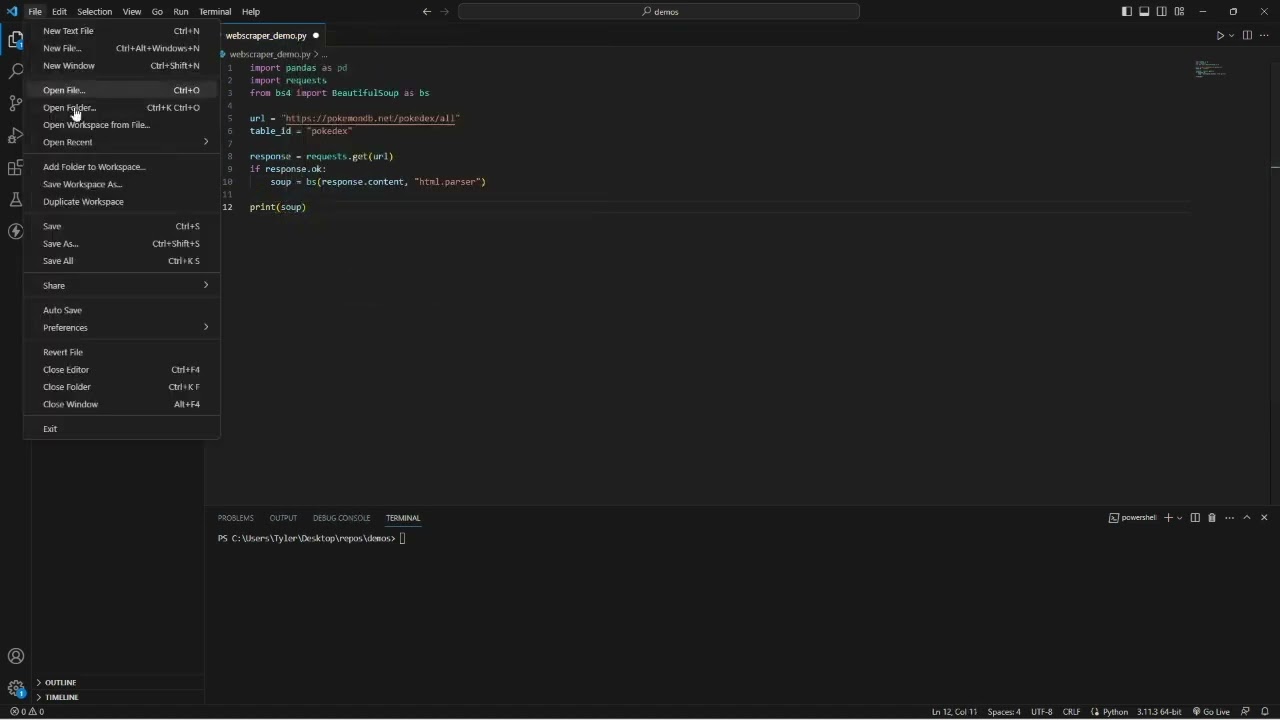Viewport: 1280px width, 720px height.
Task: Choose Exit from File menu
Action: (121, 429)
